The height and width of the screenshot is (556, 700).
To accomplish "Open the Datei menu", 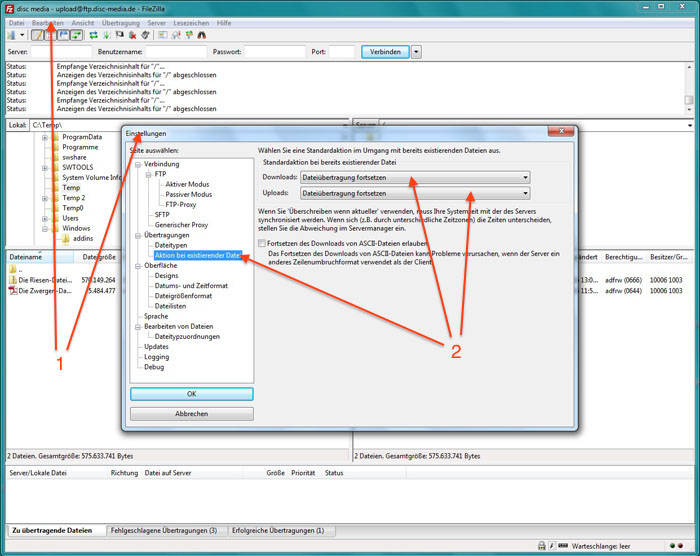I will tap(17, 23).
